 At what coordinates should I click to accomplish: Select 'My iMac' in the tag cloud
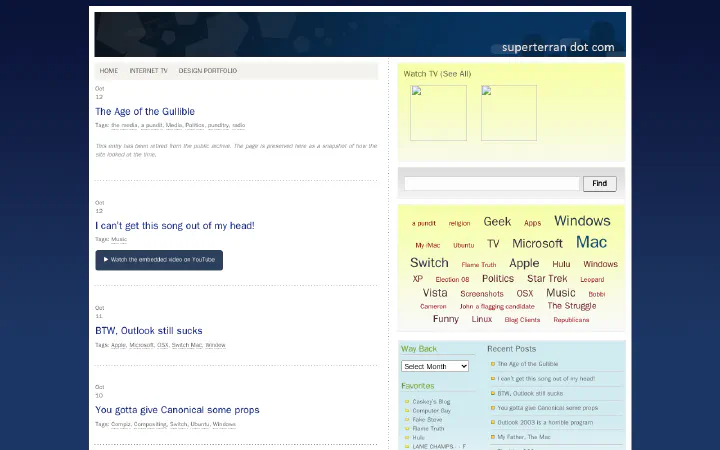coord(428,246)
